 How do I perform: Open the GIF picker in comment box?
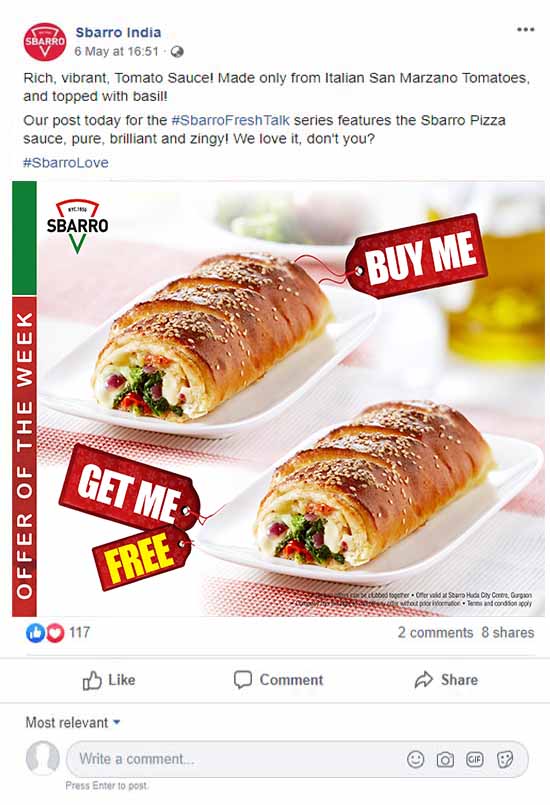click(475, 759)
